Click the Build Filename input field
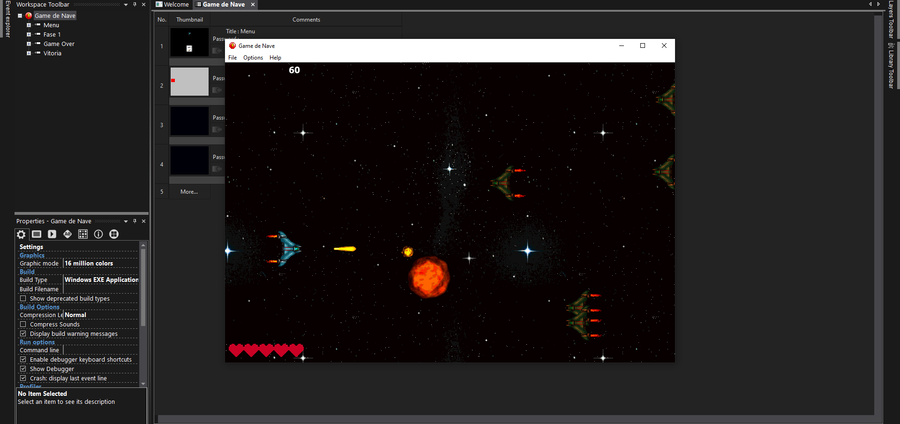The width and height of the screenshot is (900, 424). click(x=100, y=289)
